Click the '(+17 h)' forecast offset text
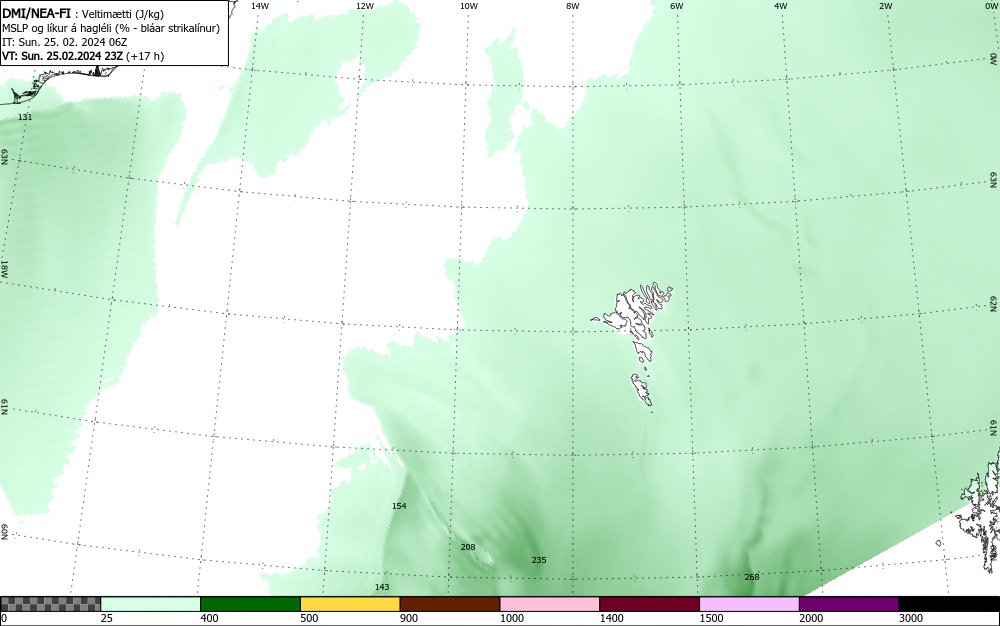1000x626 pixels. click(145, 56)
